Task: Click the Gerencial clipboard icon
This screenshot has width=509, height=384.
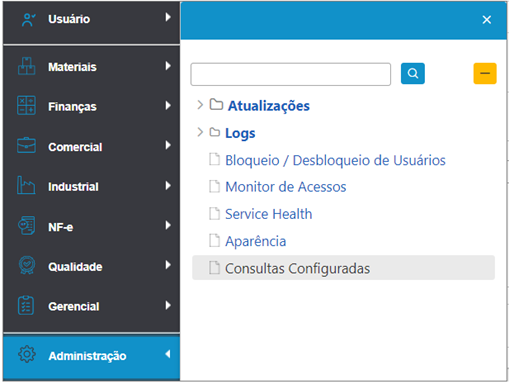Action: click(26, 305)
